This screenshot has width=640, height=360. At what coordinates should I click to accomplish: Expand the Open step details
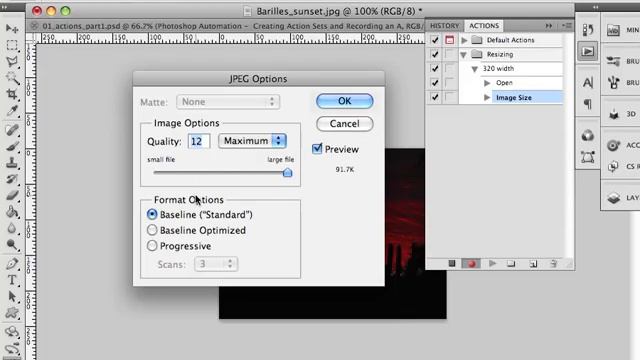pyautogui.click(x=487, y=83)
